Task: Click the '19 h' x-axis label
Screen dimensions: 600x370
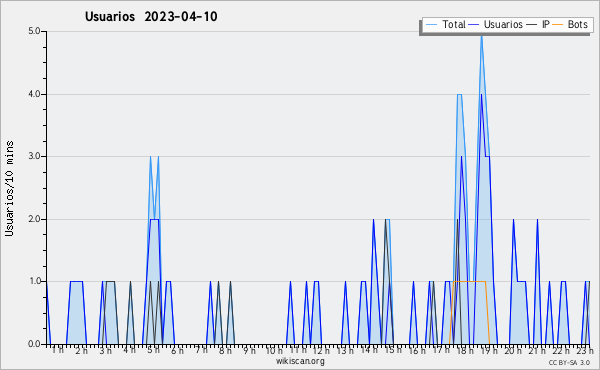Action: 489,350
